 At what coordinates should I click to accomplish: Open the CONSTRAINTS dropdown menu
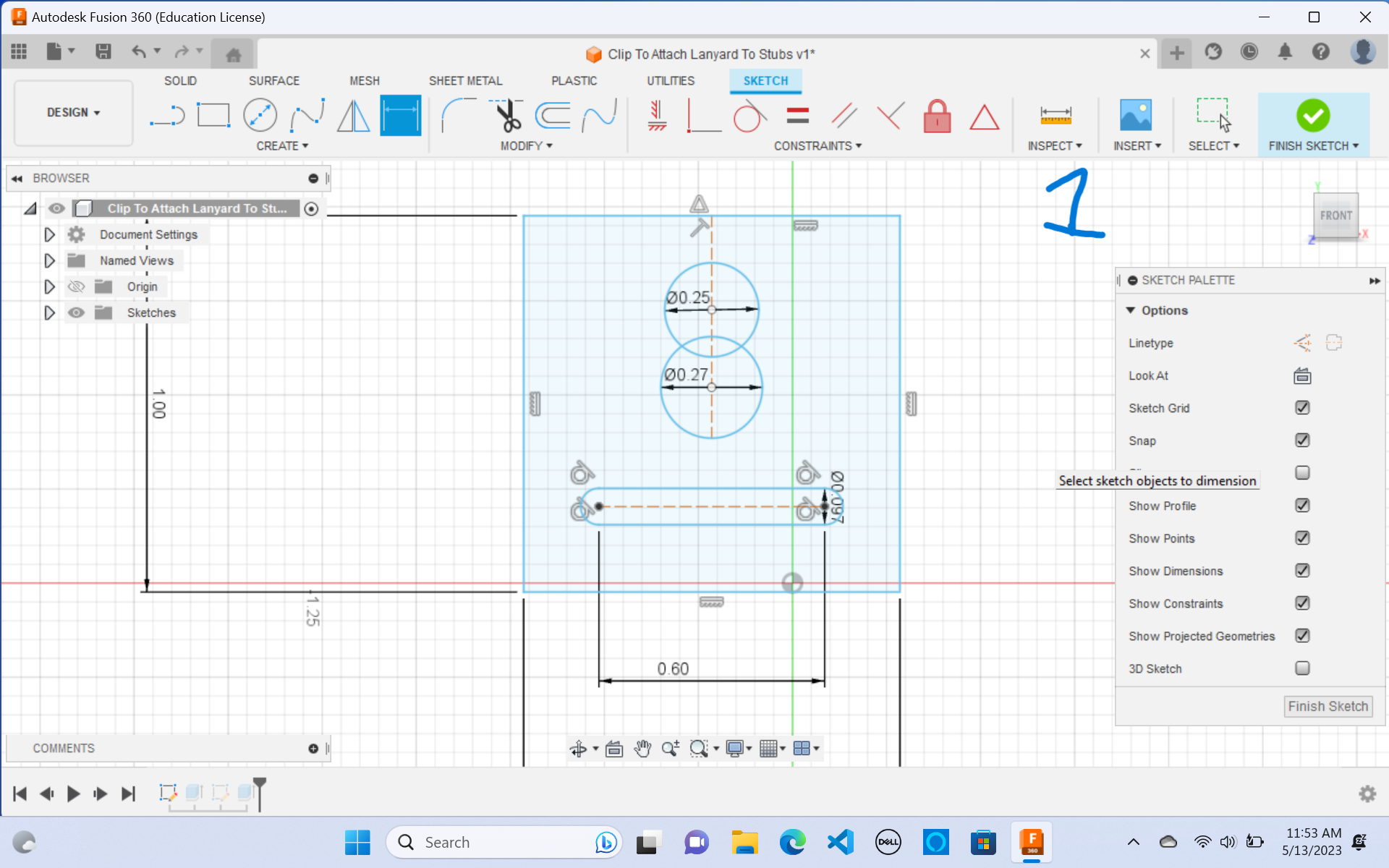(x=817, y=146)
